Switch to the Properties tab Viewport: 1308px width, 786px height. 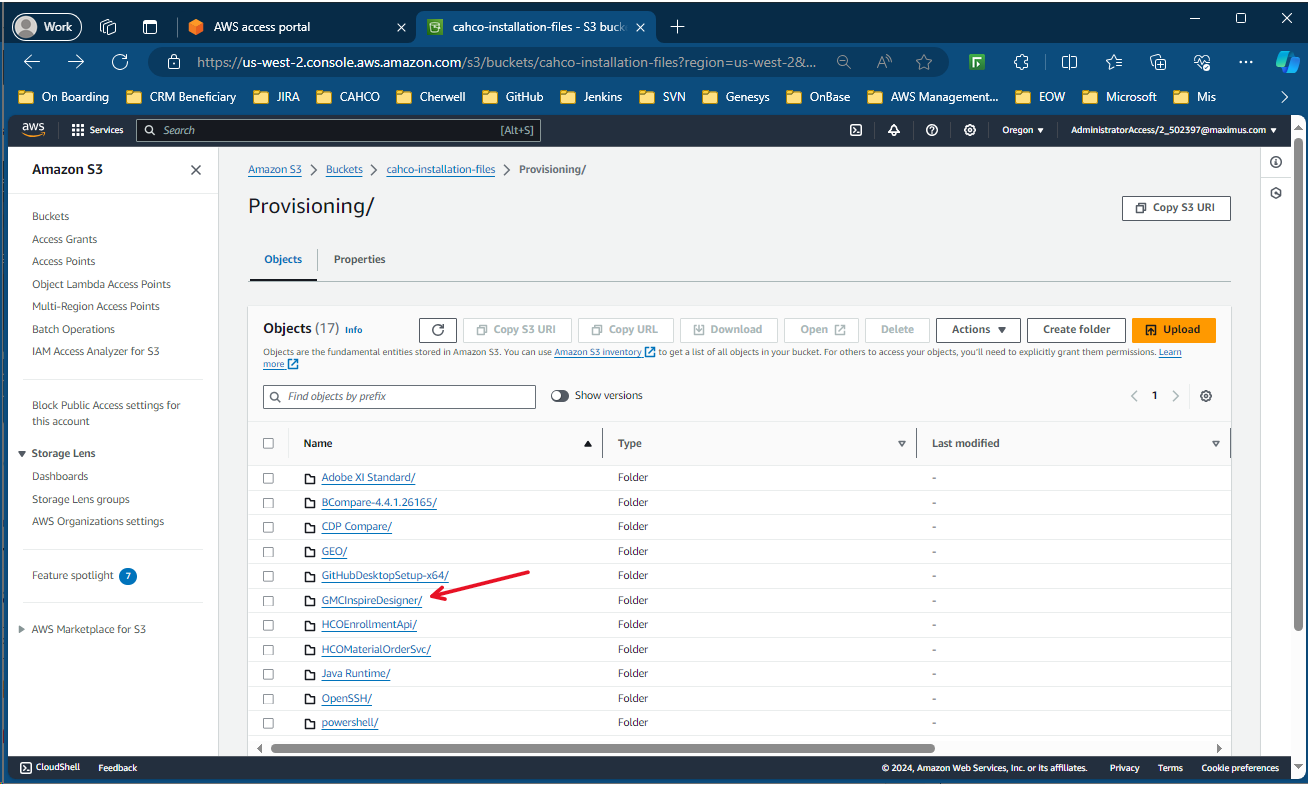pyautogui.click(x=360, y=259)
